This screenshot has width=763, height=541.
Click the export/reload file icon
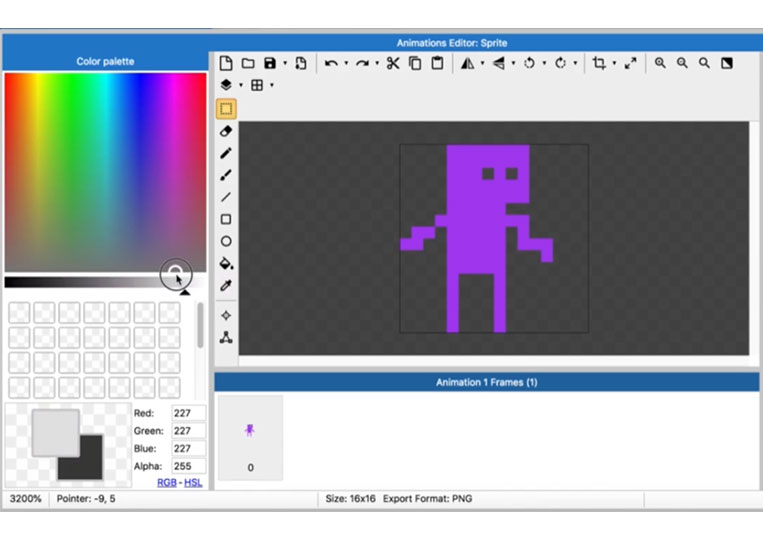click(301, 63)
